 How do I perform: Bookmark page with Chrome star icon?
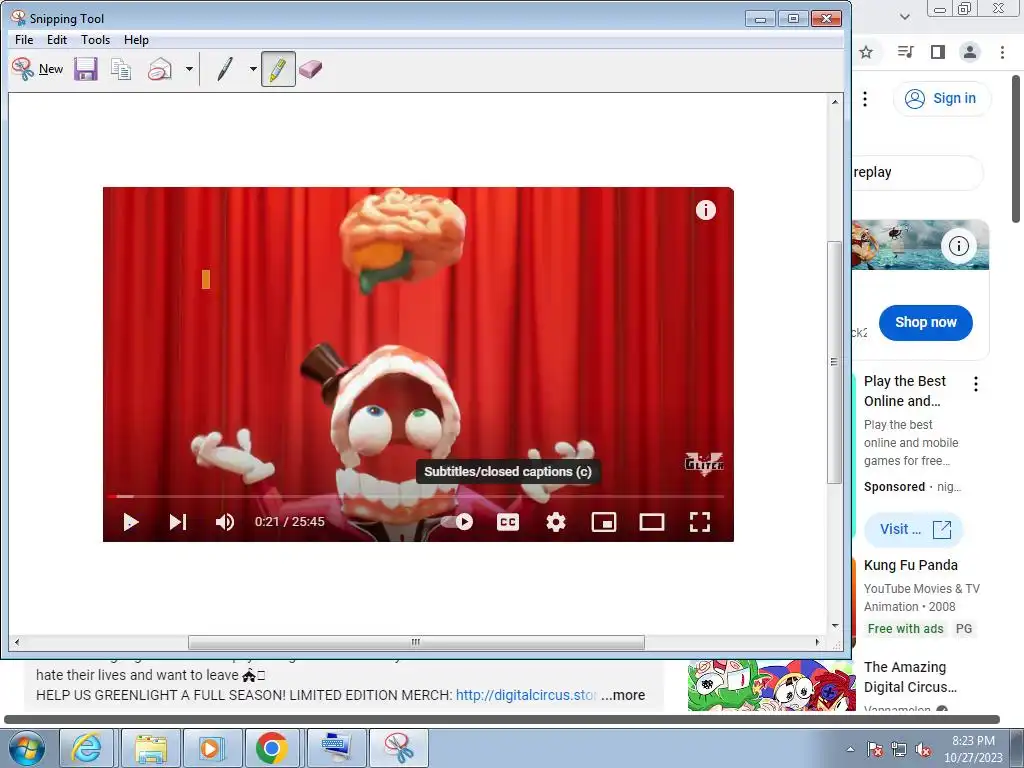pyautogui.click(x=866, y=52)
